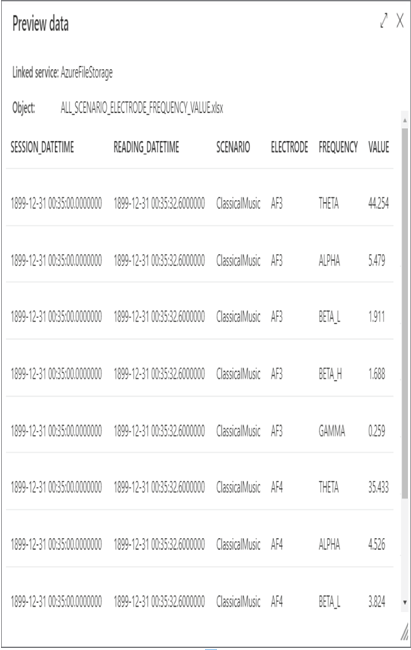Select the first AF3 ALPHA frequency cell
The width and height of the screenshot is (411, 650).
coord(329,261)
